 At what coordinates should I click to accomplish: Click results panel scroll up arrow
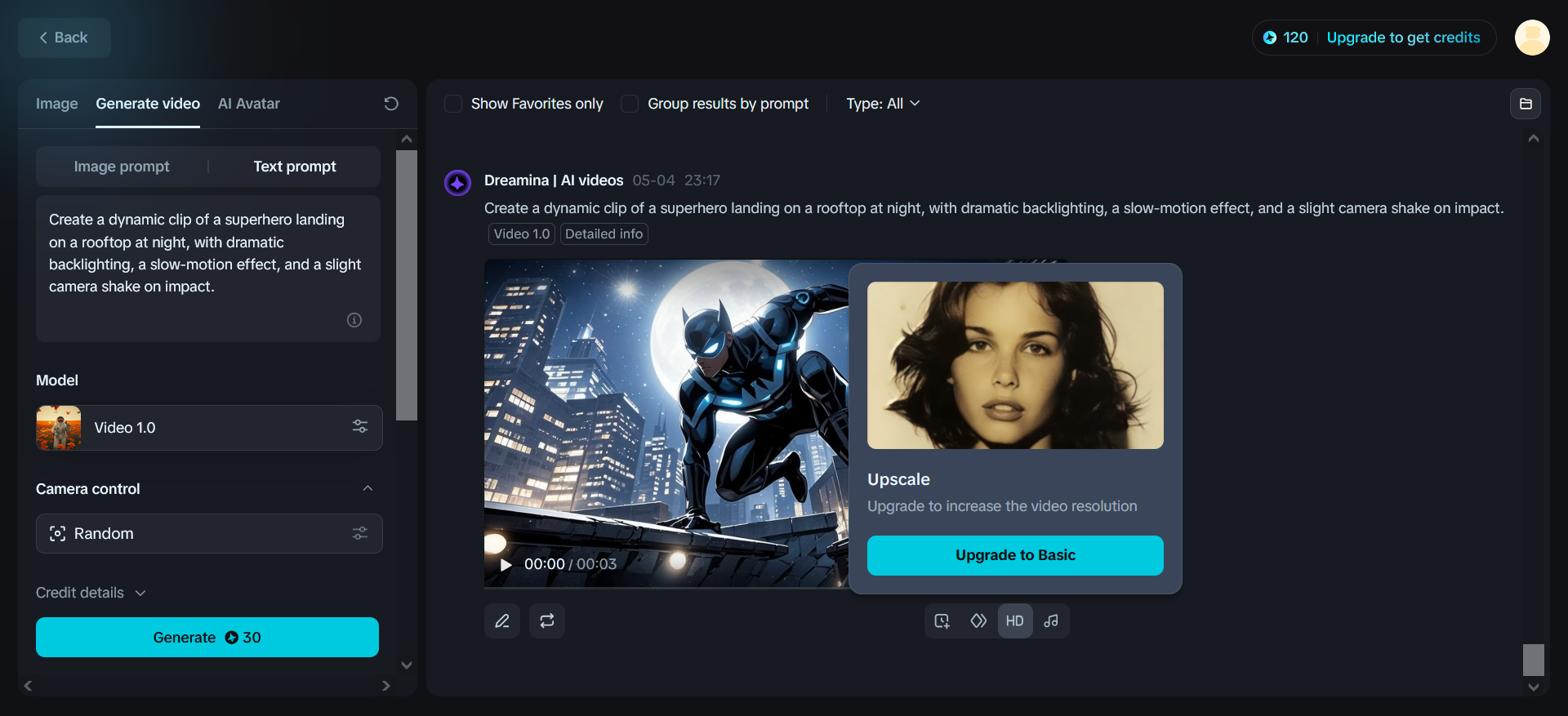1534,139
